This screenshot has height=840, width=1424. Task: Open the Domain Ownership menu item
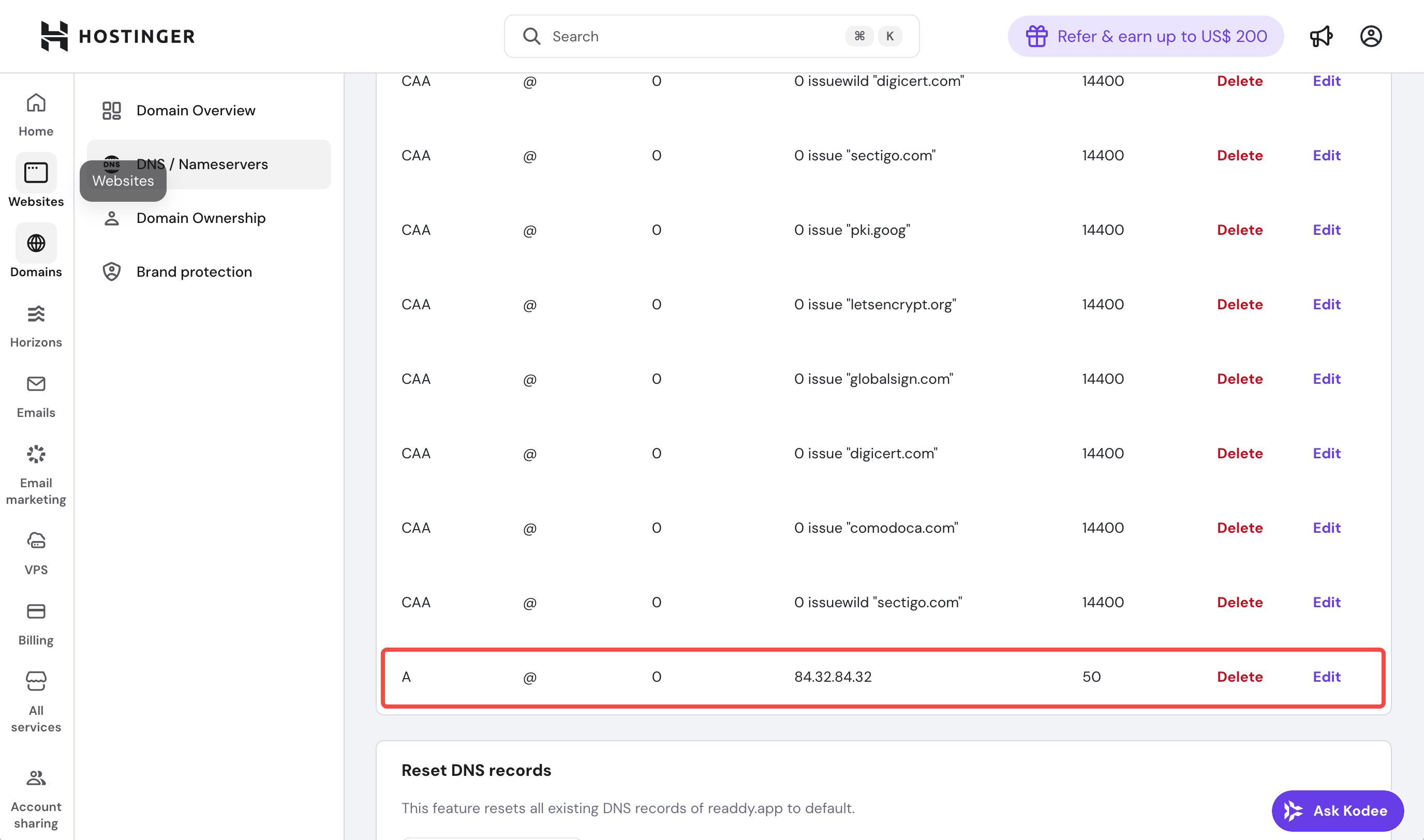coord(200,218)
